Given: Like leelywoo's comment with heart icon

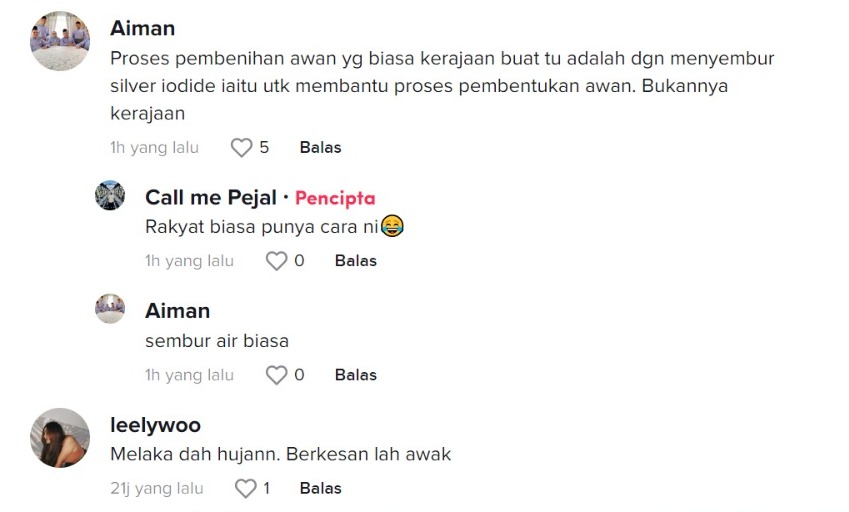Looking at the screenshot, I should 245,489.
